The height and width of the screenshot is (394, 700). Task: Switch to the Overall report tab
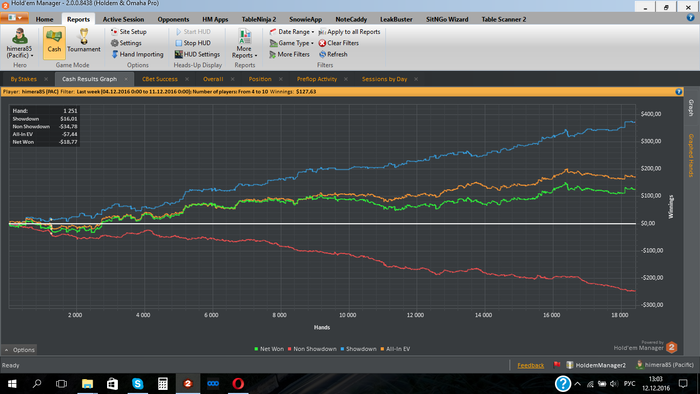point(213,79)
